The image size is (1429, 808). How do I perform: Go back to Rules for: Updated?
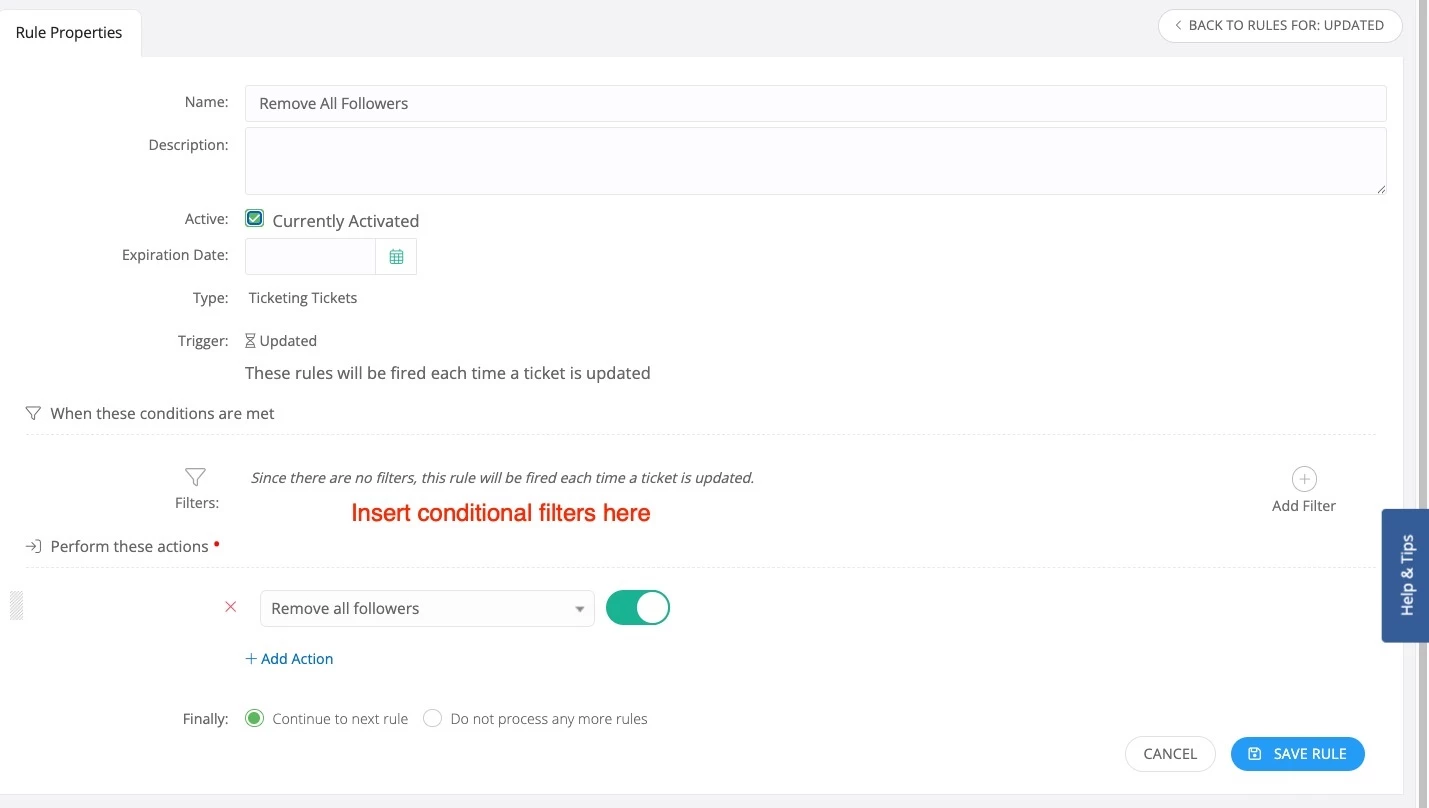coord(1280,25)
